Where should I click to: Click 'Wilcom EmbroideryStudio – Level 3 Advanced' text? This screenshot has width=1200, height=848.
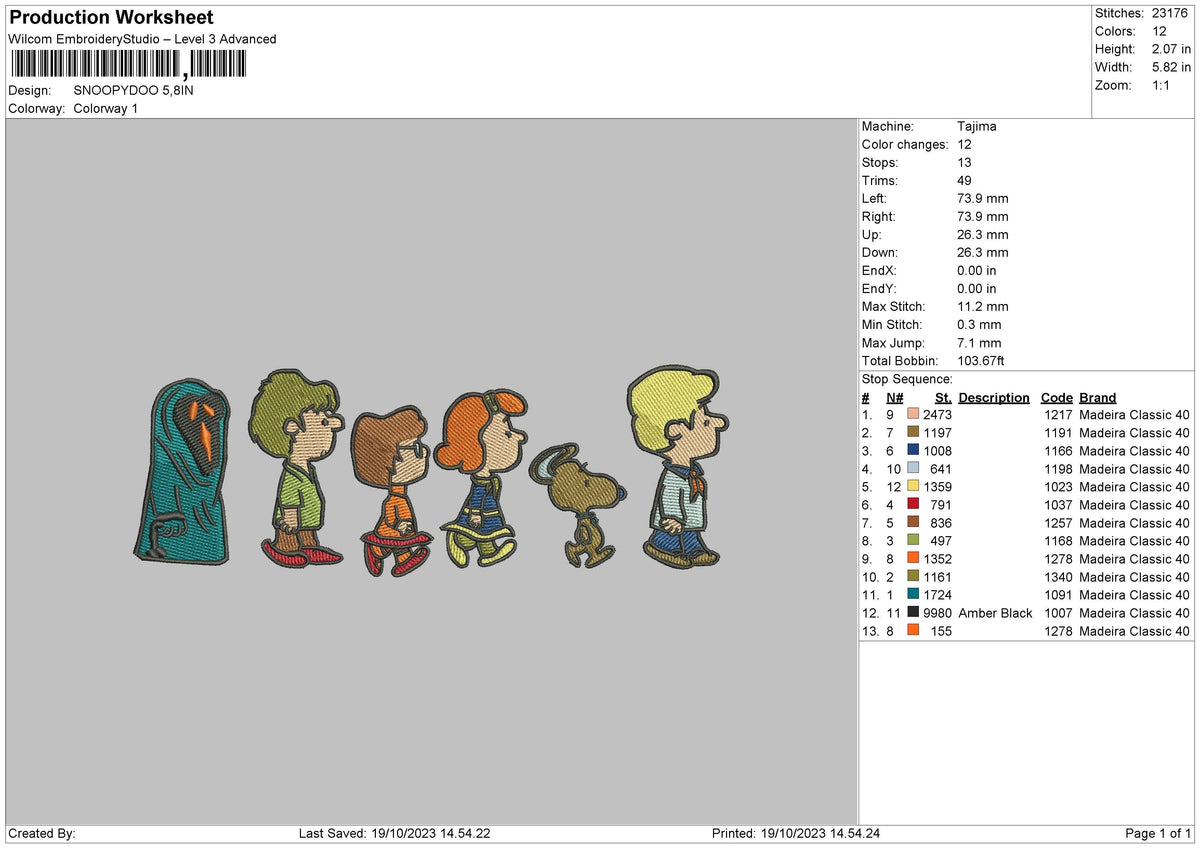[142, 39]
